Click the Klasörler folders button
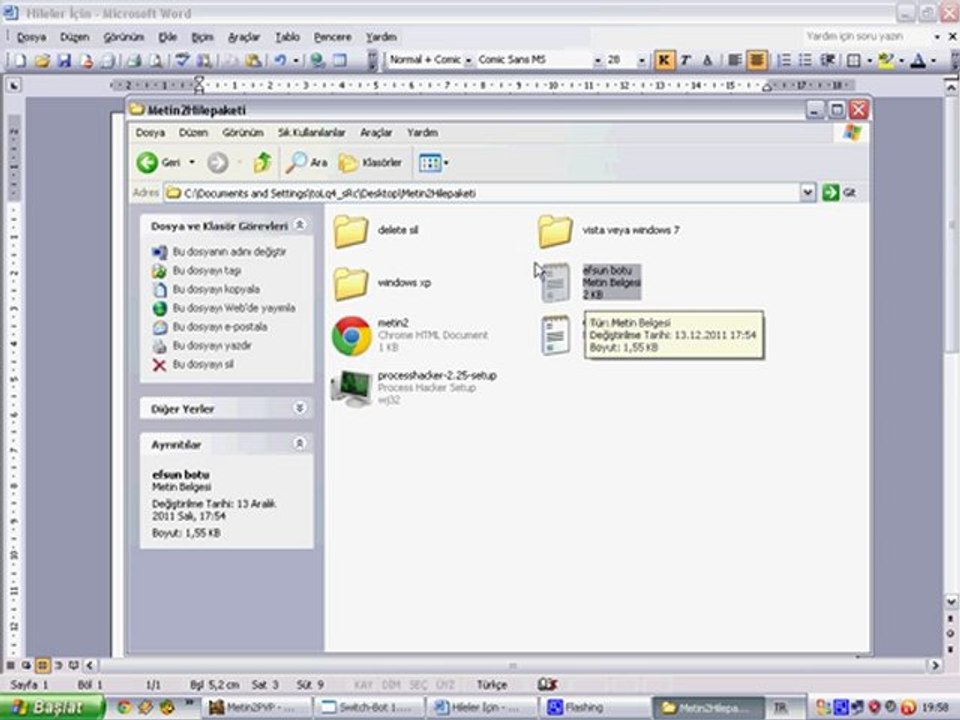The height and width of the screenshot is (720, 960). [370, 162]
